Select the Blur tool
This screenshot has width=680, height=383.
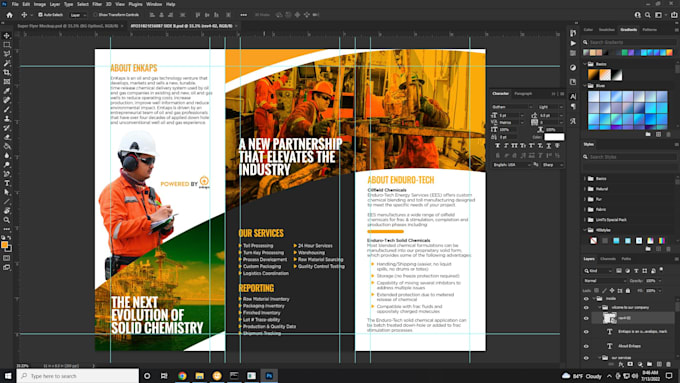click(x=7, y=155)
